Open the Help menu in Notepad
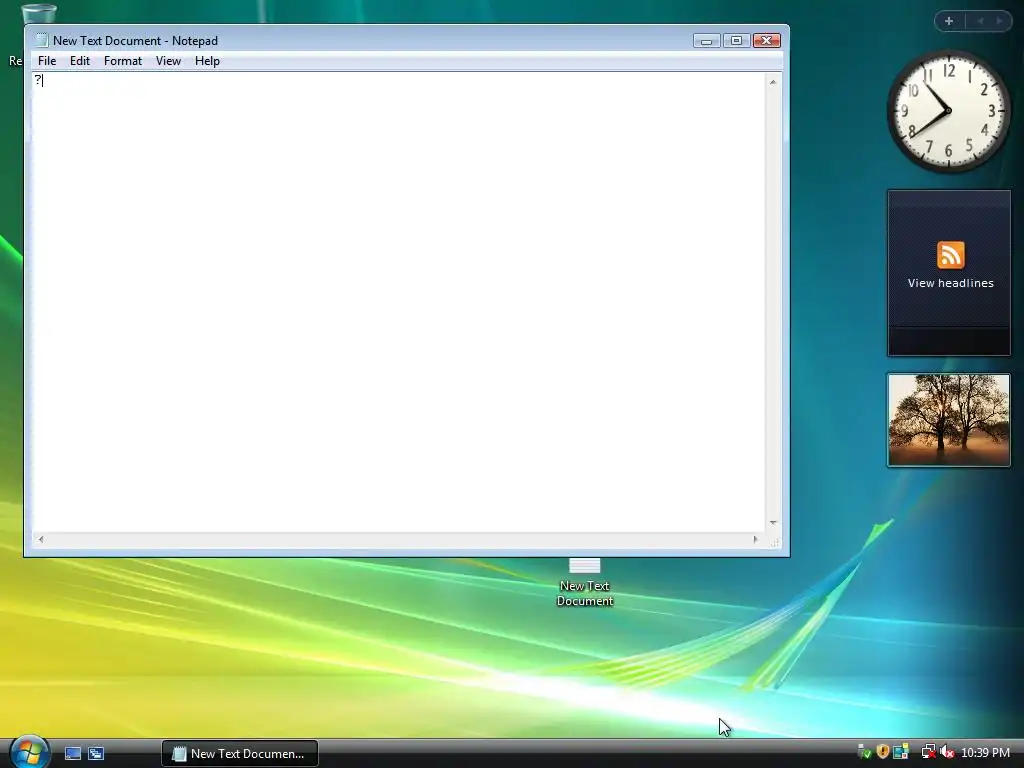The image size is (1024, 768). click(207, 61)
